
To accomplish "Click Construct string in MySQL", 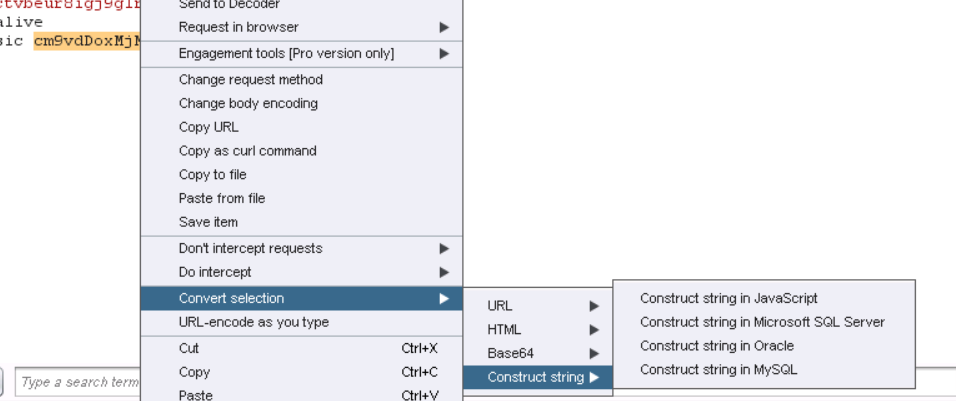I will pyautogui.click(x=718, y=370).
